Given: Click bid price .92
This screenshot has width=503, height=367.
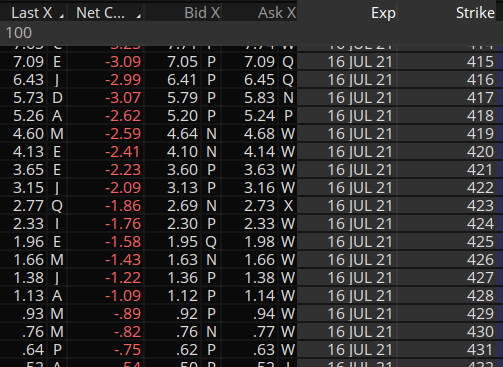Looking at the screenshot, I should (187, 314).
